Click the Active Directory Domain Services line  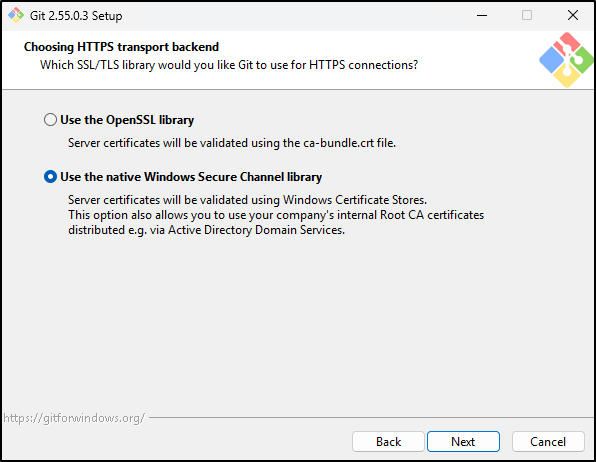pos(206,230)
